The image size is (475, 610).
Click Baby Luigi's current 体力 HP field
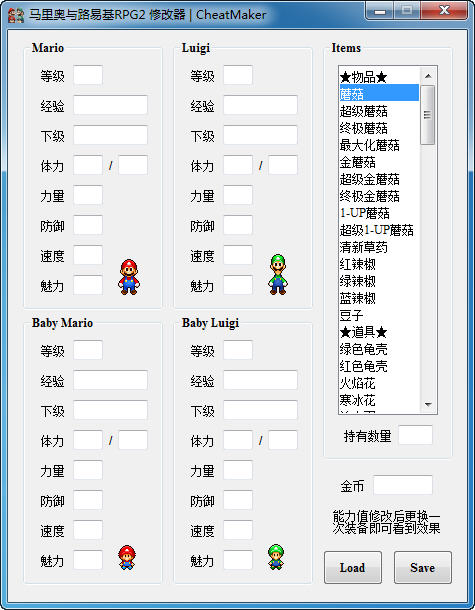238,440
